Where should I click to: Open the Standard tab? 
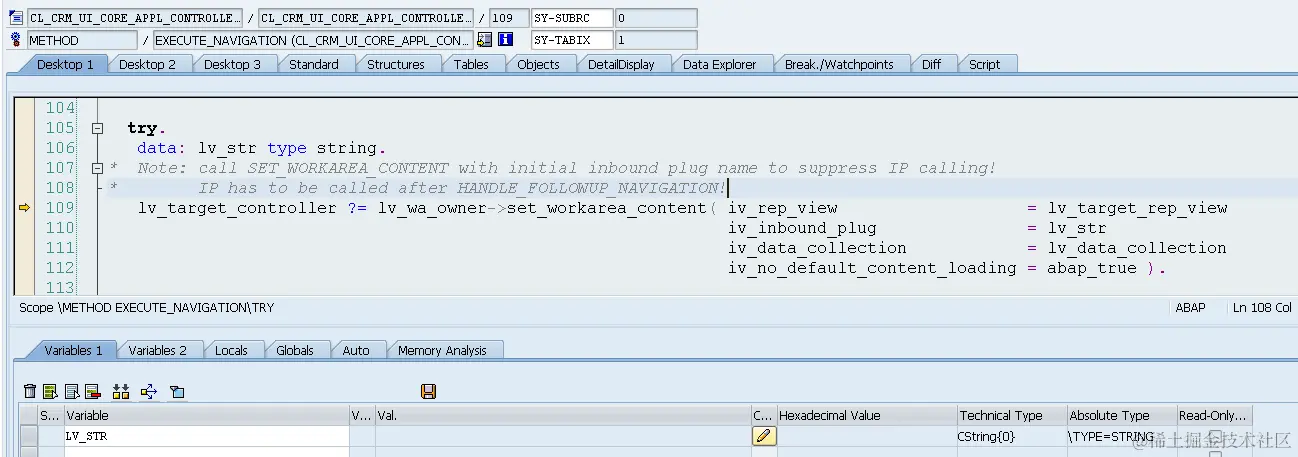(314, 64)
